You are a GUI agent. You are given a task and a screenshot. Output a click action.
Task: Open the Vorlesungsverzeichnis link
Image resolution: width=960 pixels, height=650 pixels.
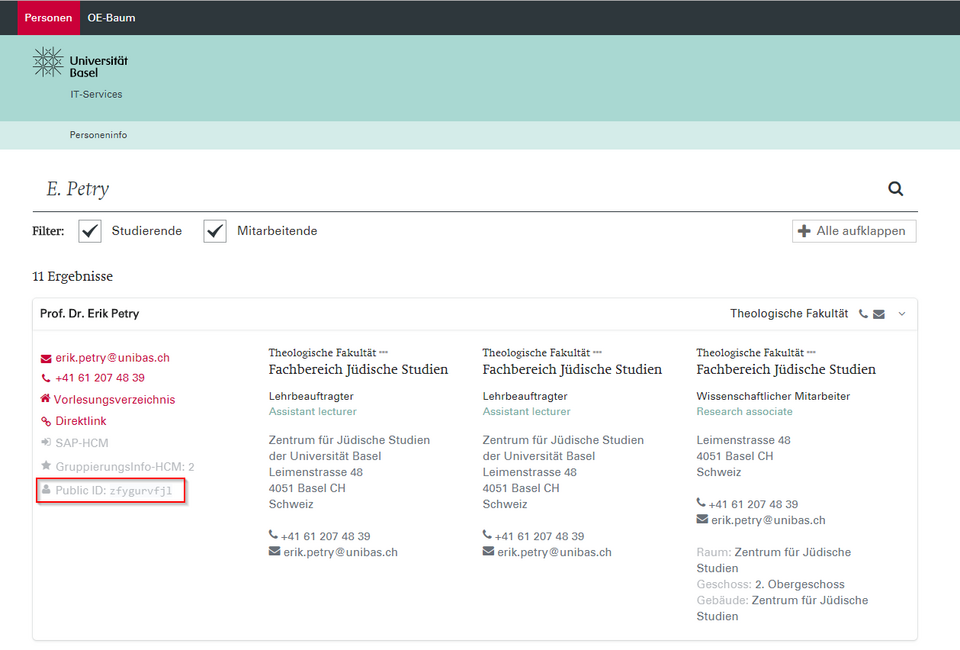pyautogui.click(x=114, y=400)
